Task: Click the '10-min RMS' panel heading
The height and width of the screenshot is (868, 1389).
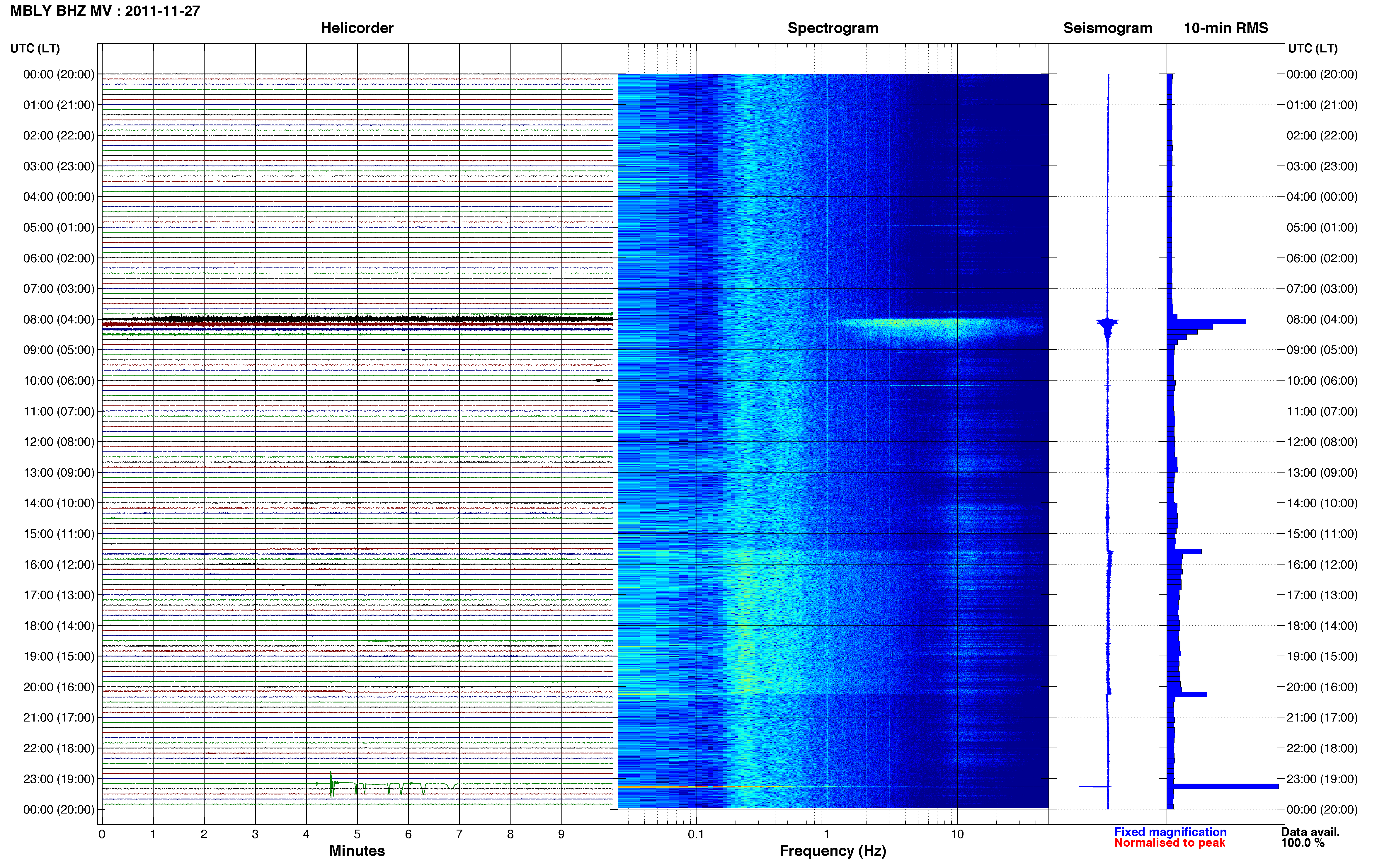Action: [1226, 28]
